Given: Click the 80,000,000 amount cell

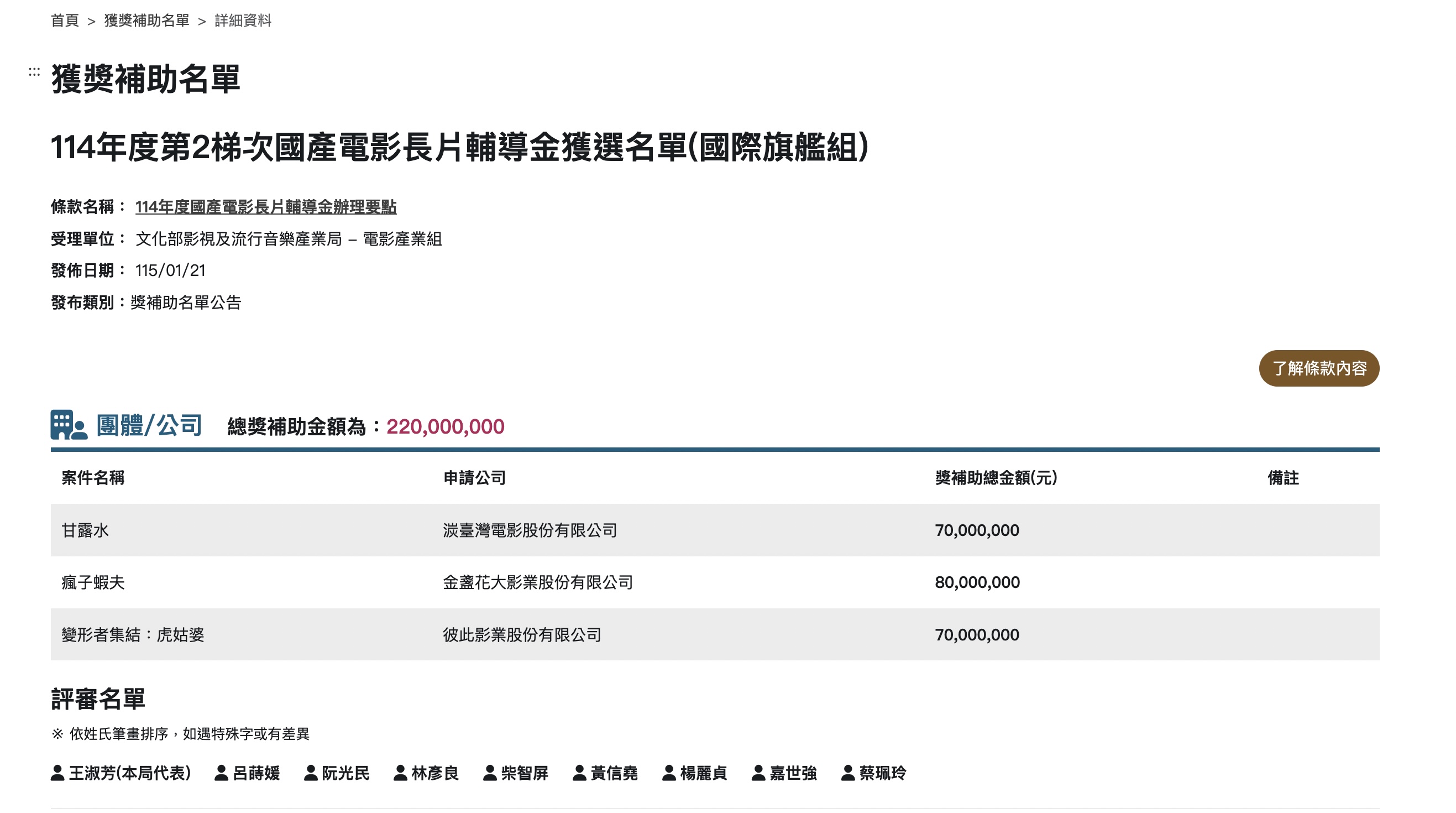Looking at the screenshot, I should coord(977,582).
